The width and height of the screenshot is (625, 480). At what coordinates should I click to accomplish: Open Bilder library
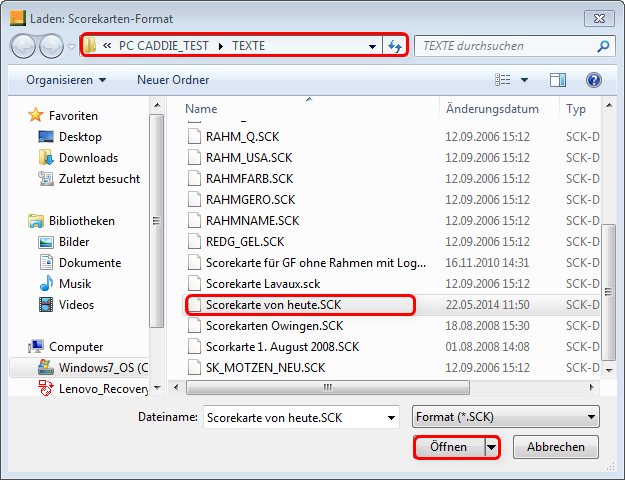pyautogui.click(x=74, y=242)
